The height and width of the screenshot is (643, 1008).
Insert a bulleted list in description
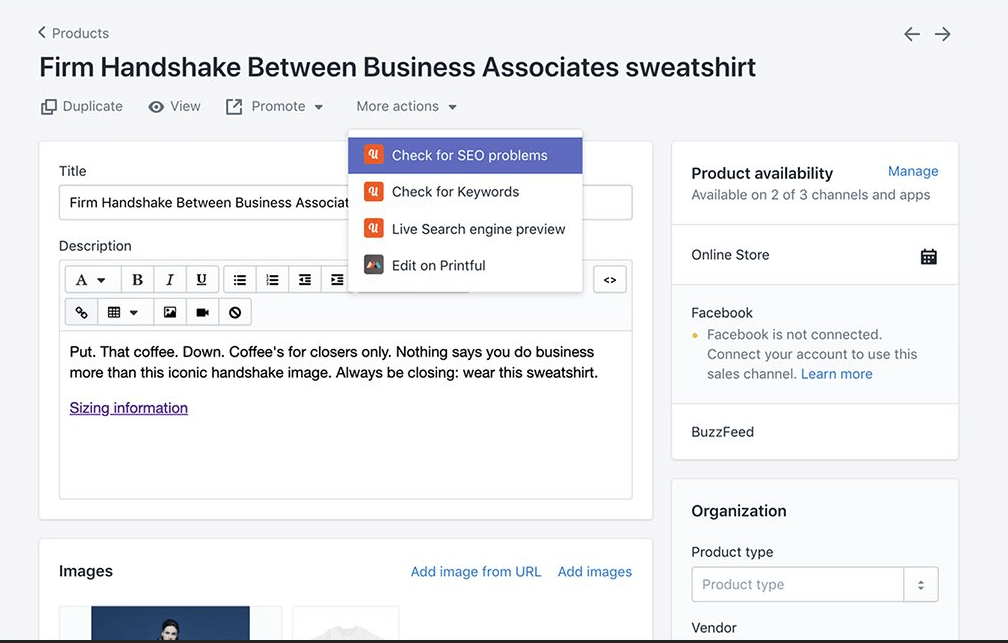click(x=240, y=280)
